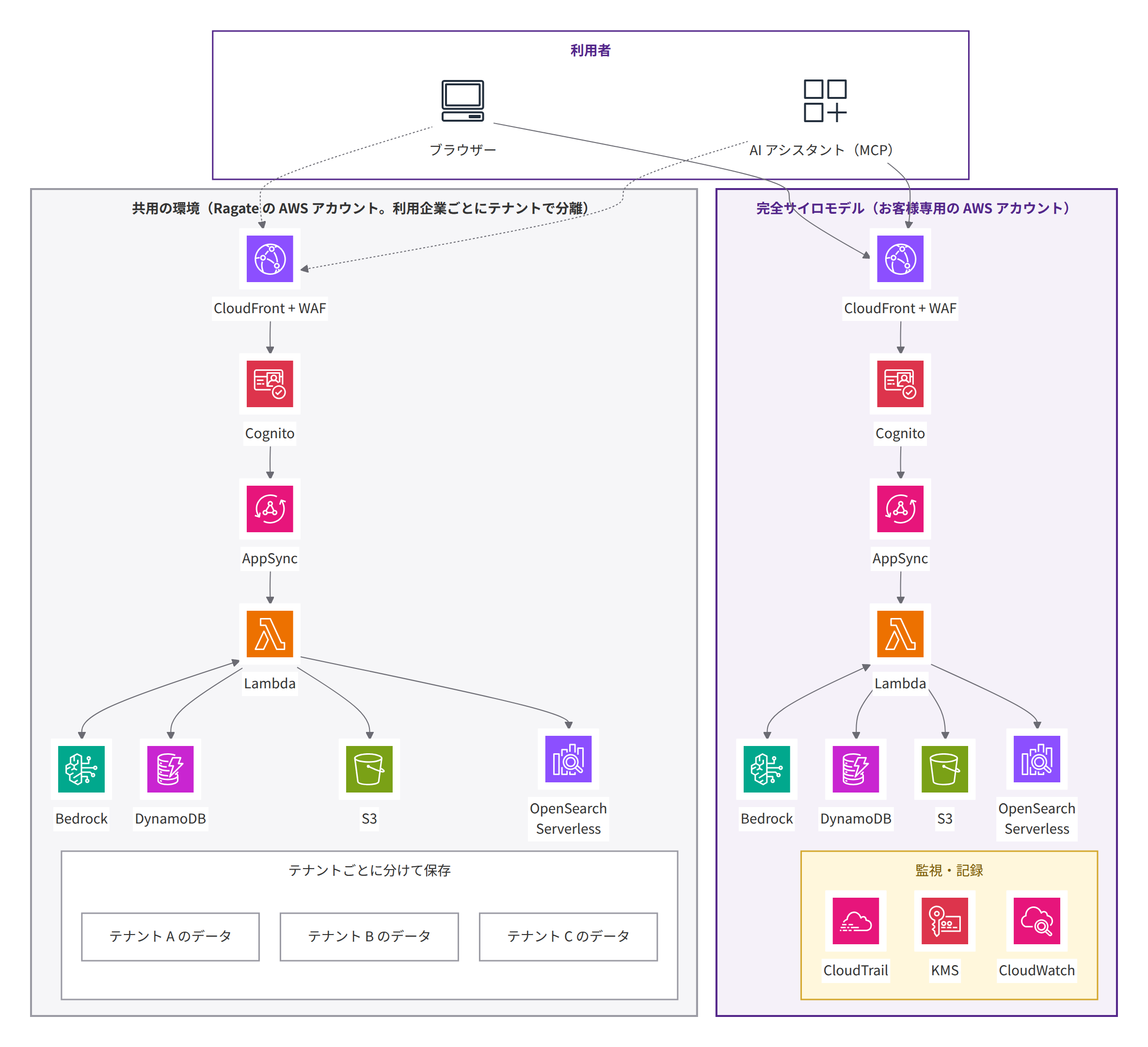Click the 完全サイロモデル group heading
The width and height of the screenshot is (1148, 1047).
click(x=913, y=208)
